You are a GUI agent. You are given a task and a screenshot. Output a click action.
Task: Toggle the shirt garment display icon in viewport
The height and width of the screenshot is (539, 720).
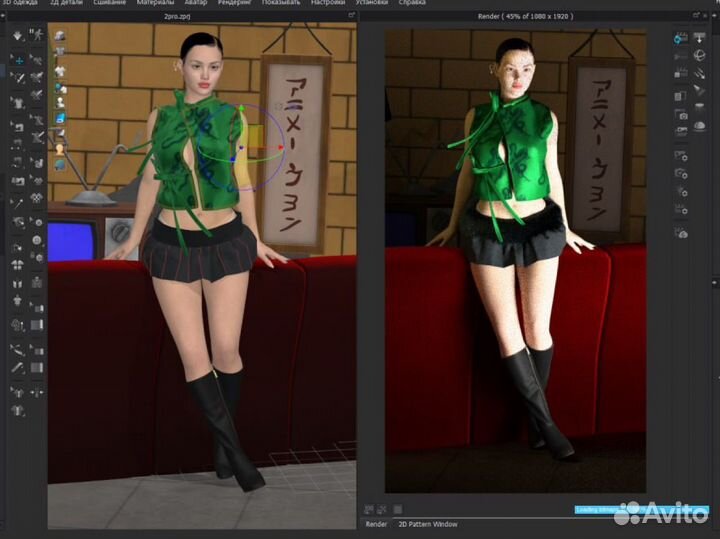pos(60,71)
